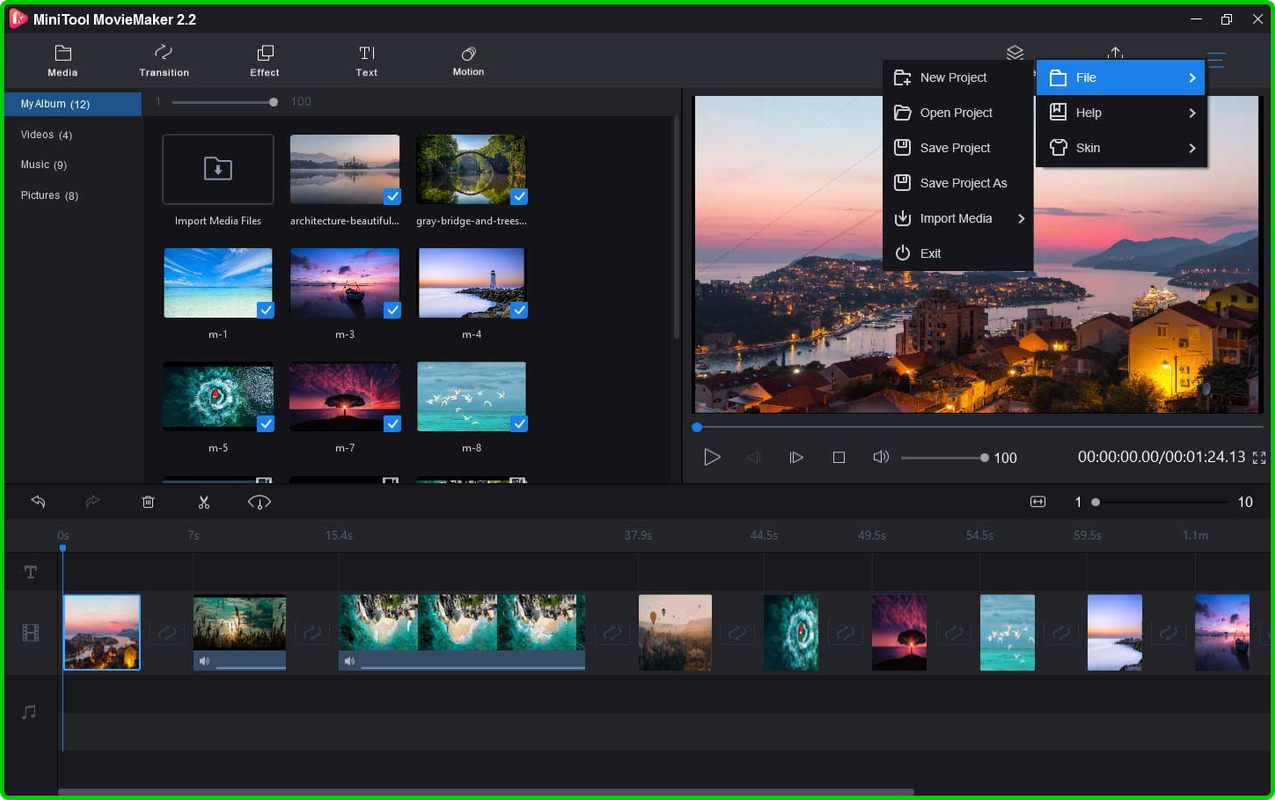This screenshot has height=800, width=1275.
Task: Select My Album (12) category
Action: 73,104
